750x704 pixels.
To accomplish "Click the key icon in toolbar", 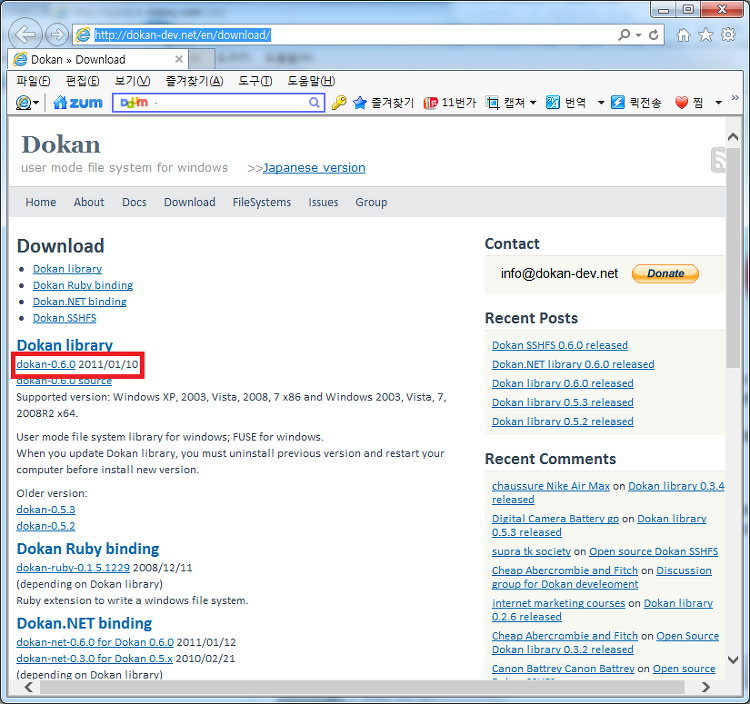I will 339,102.
